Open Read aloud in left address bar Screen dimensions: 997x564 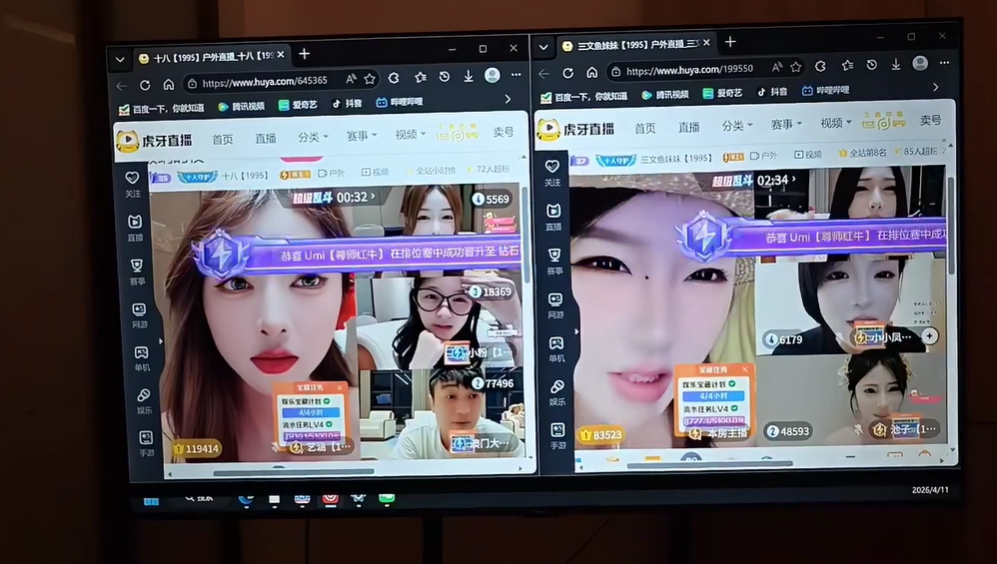351,79
